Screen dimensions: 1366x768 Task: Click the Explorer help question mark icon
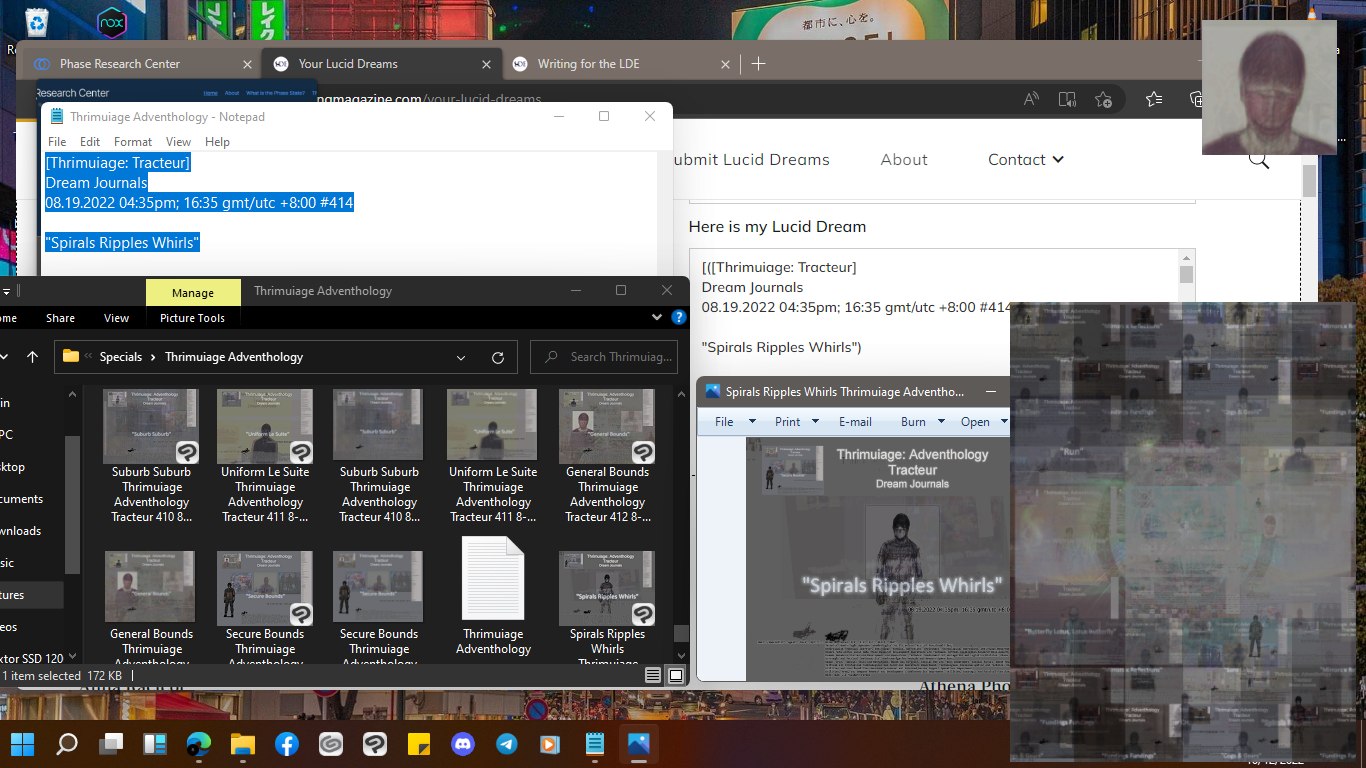pos(679,318)
